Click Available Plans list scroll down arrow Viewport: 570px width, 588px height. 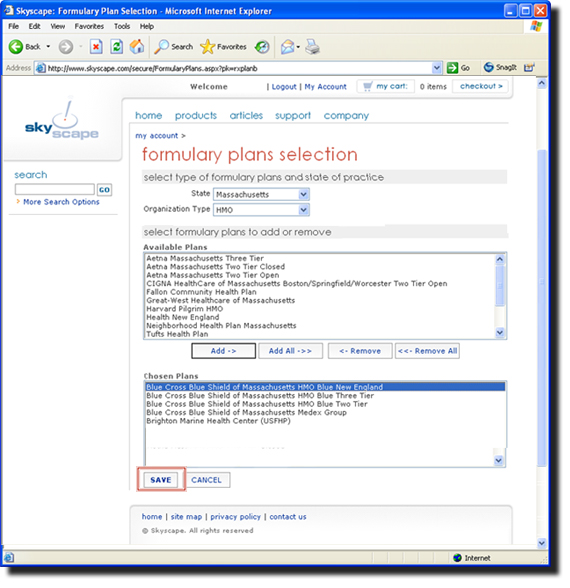pyautogui.click(x=500, y=332)
